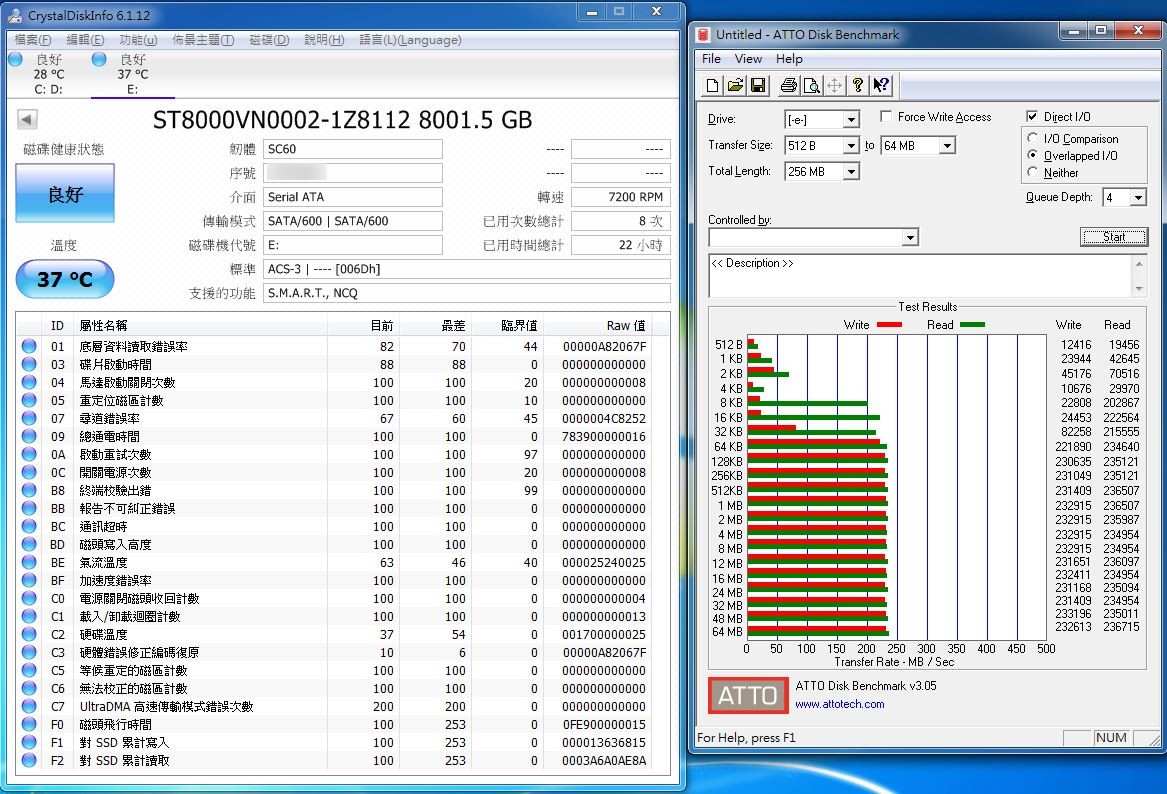Viewport: 1167px width, 794px height.
Task: Click the move crosshair icon in ATTO toolbar
Action: [x=834, y=86]
